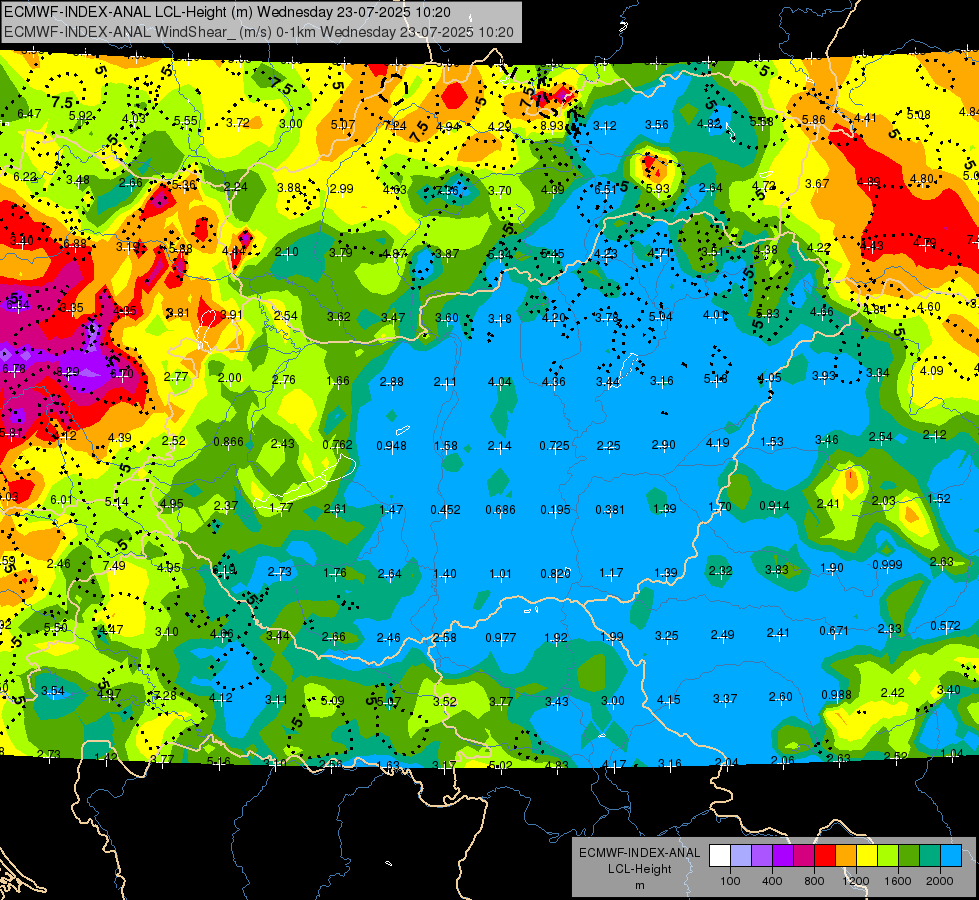Click the magenta swatch in the legend
Image resolution: width=979 pixels, height=900 pixels.
tap(804, 856)
